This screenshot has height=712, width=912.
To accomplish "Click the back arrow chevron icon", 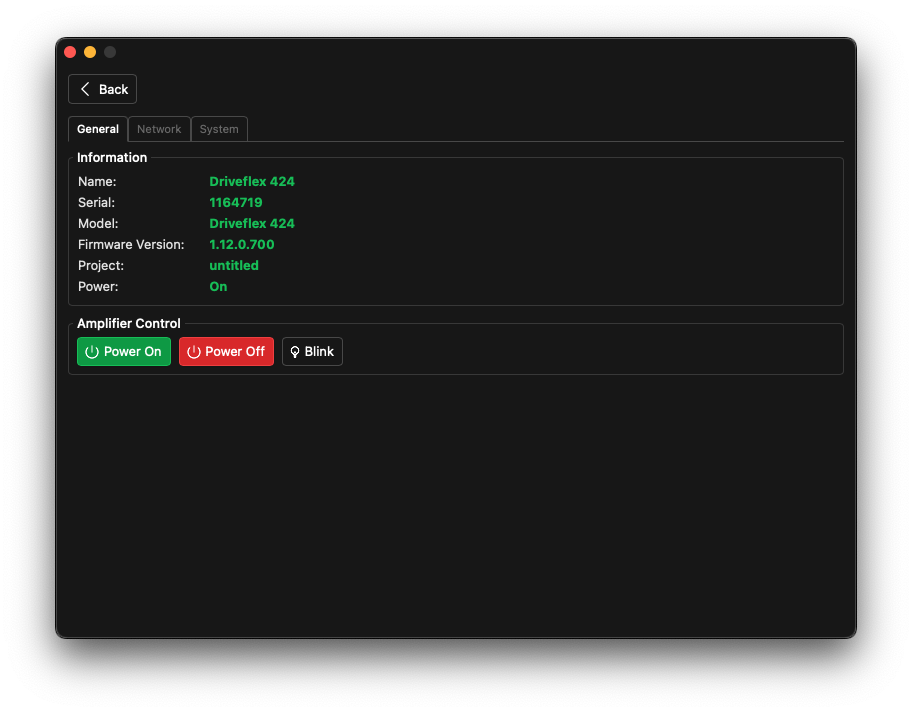I will click(85, 89).
